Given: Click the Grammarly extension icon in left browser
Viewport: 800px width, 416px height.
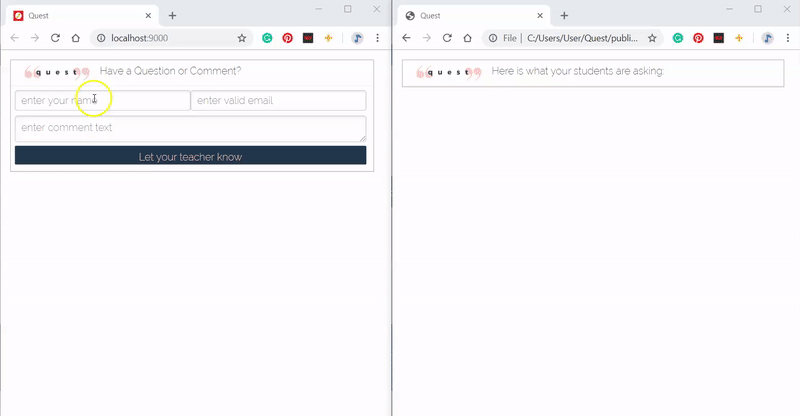Looking at the screenshot, I should (x=267, y=38).
